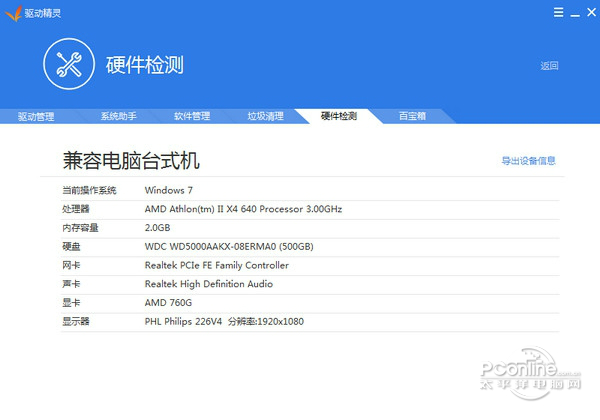Click the 2.0GB memory value
The image size is (600, 420).
(157, 228)
